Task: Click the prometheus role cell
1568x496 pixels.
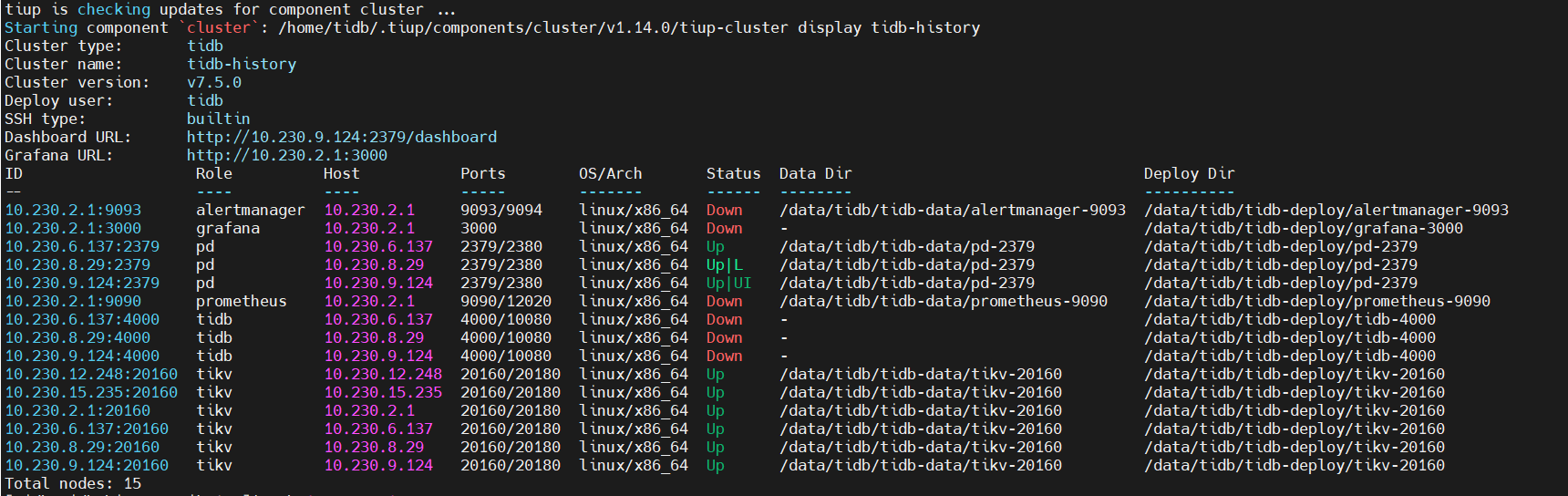Action: point(242,301)
